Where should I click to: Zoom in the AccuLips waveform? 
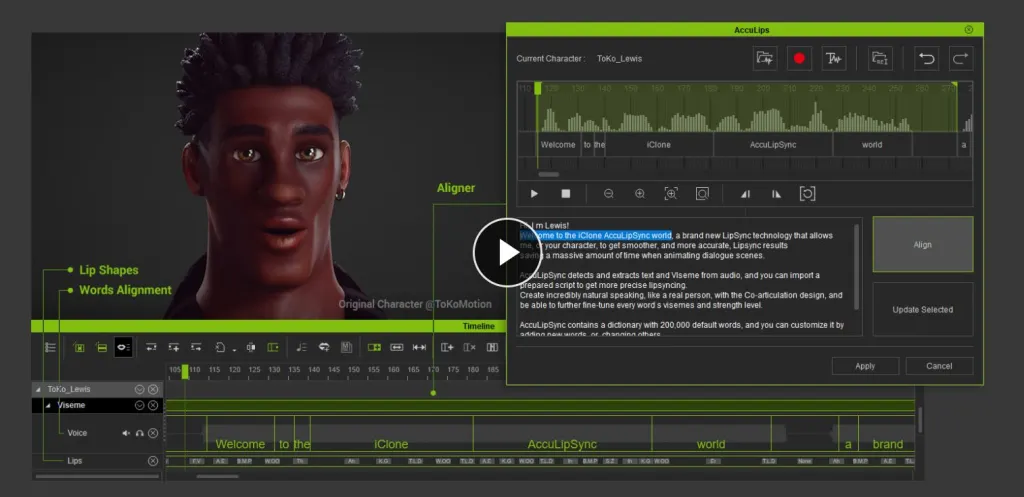click(x=640, y=193)
